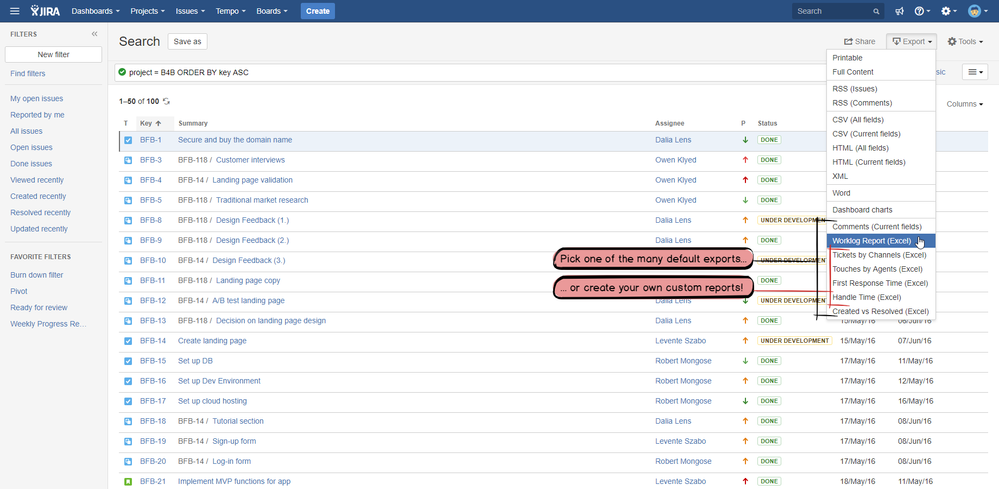Expand the Dashboards dropdown menu

(x=95, y=11)
